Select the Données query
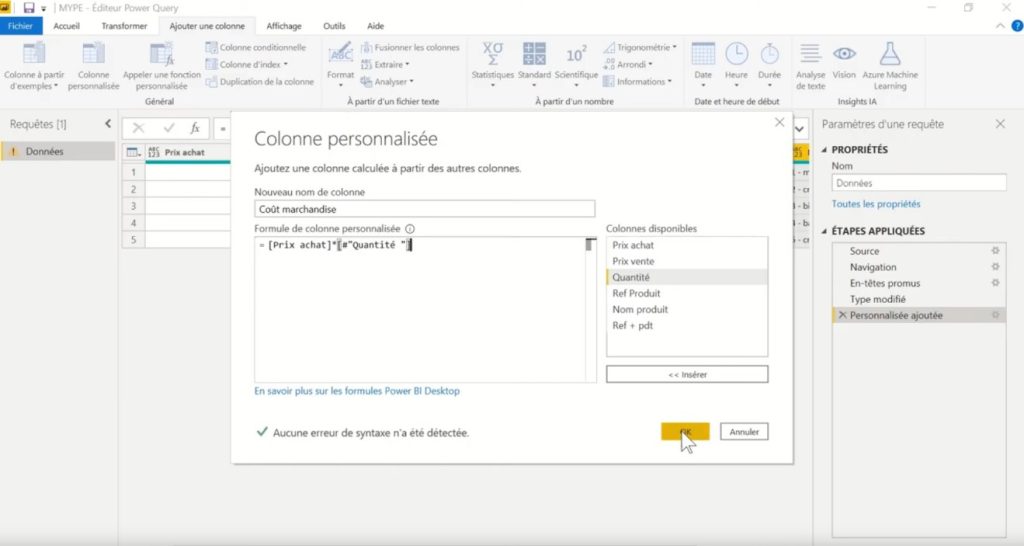 (57, 152)
